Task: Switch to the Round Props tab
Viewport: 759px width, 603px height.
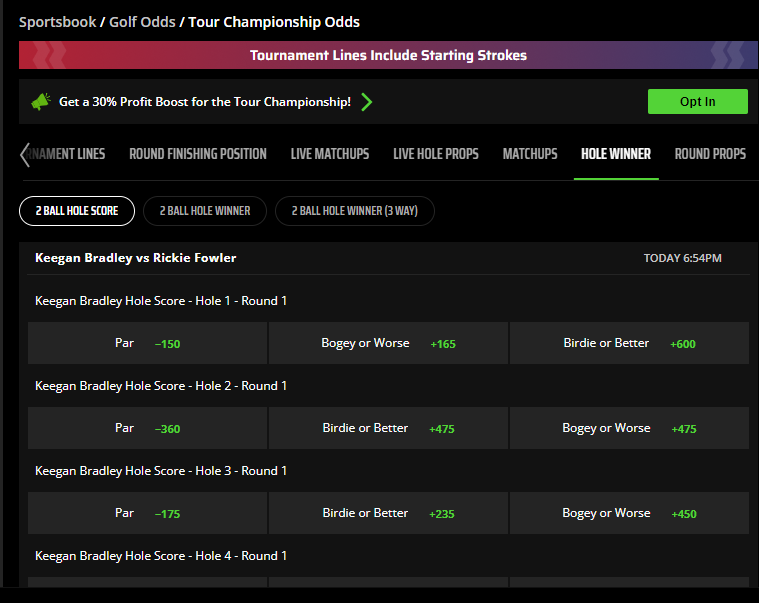Action: (x=710, y=154)
